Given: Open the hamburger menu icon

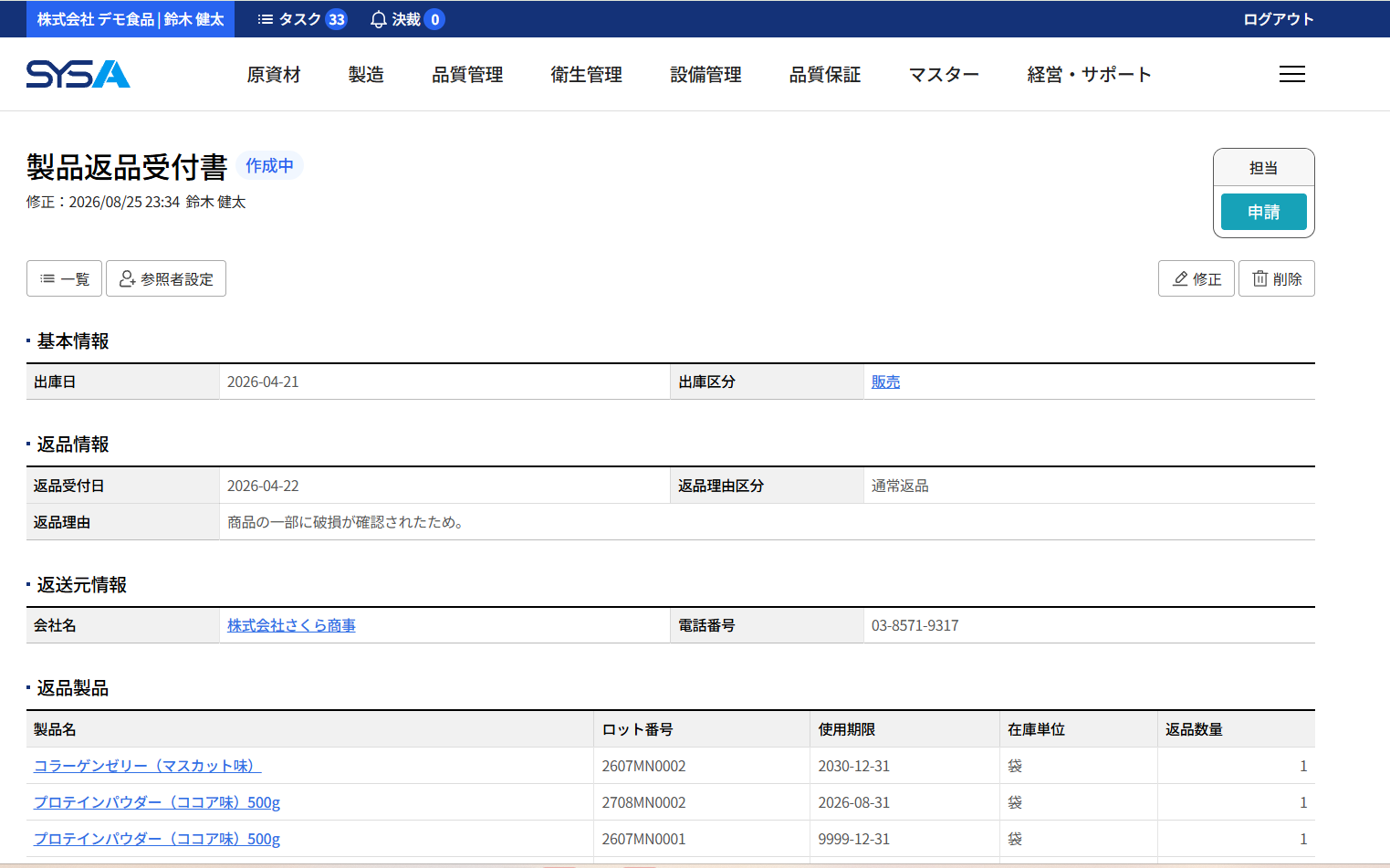Looking at the screenshot, I should tap(1291, 74).
